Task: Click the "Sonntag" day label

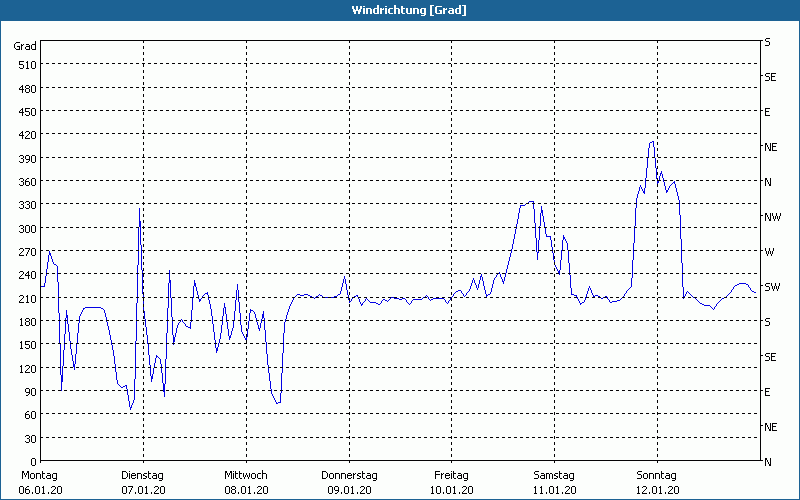Action: tap(657, 475)
